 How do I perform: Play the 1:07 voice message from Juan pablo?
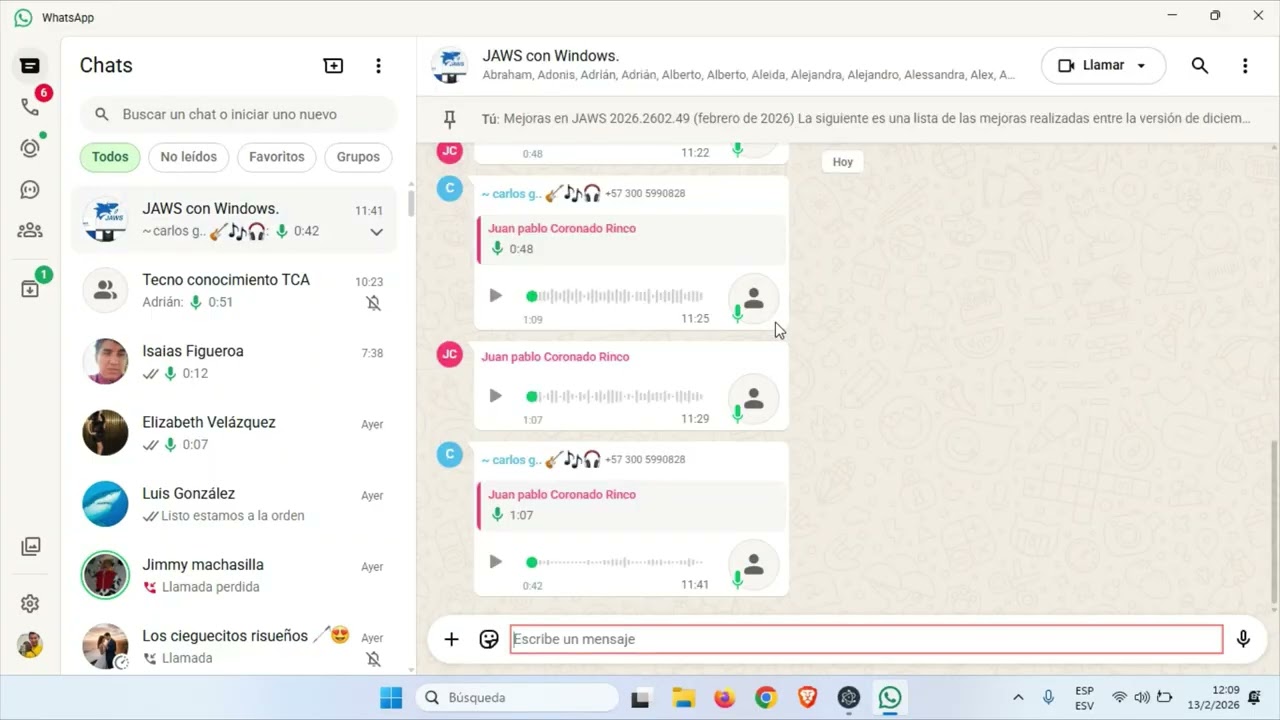(495, 396)
